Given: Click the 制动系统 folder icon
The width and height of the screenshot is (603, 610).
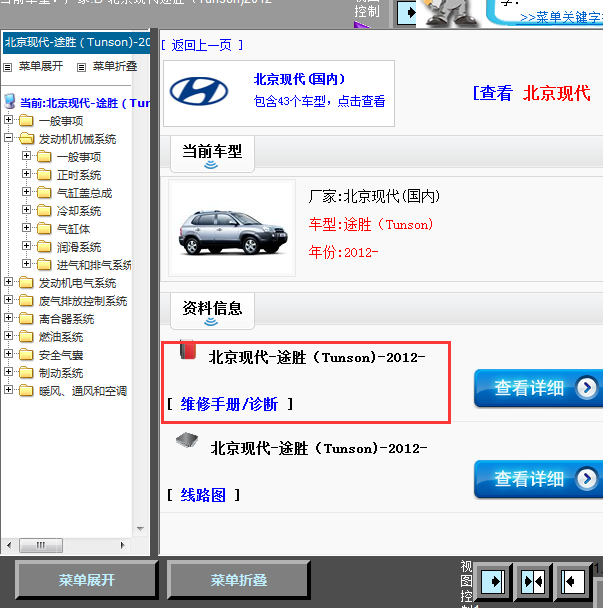Looking at the screenshot, I should tap(26, 372).
